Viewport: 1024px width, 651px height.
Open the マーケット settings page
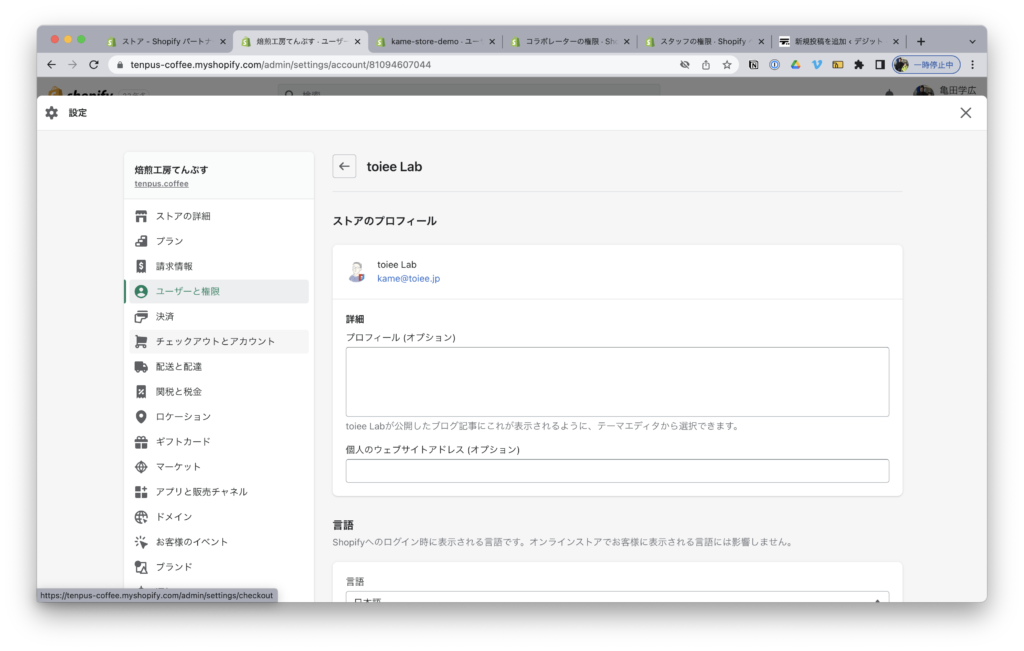pyautogui.click(x=219, y=467)
